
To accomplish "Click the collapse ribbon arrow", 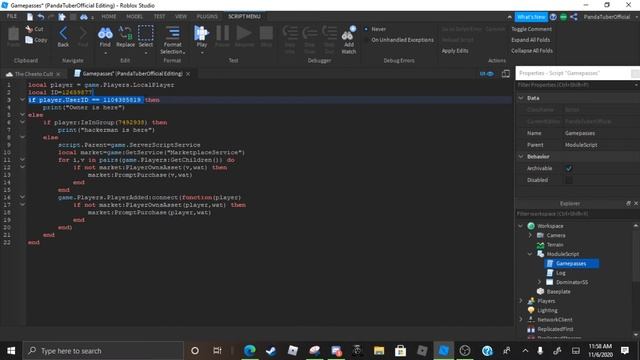I will pyautogui.click(x=509, y=17).
